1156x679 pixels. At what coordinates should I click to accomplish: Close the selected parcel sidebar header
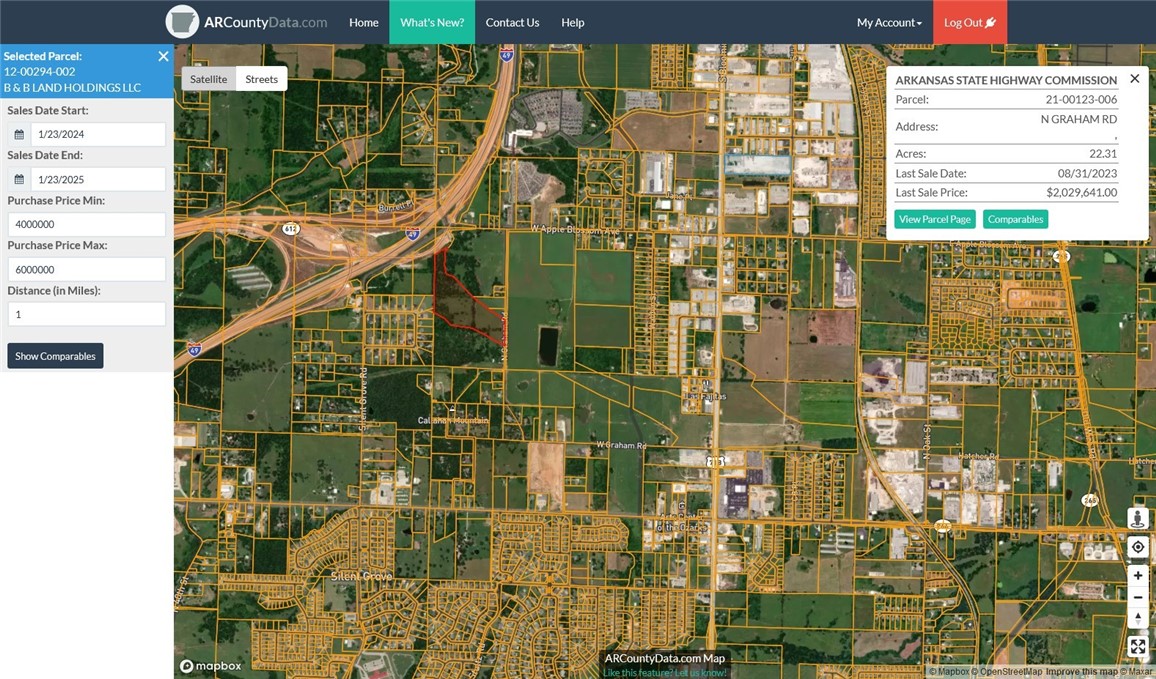click(x=163, y=57)
